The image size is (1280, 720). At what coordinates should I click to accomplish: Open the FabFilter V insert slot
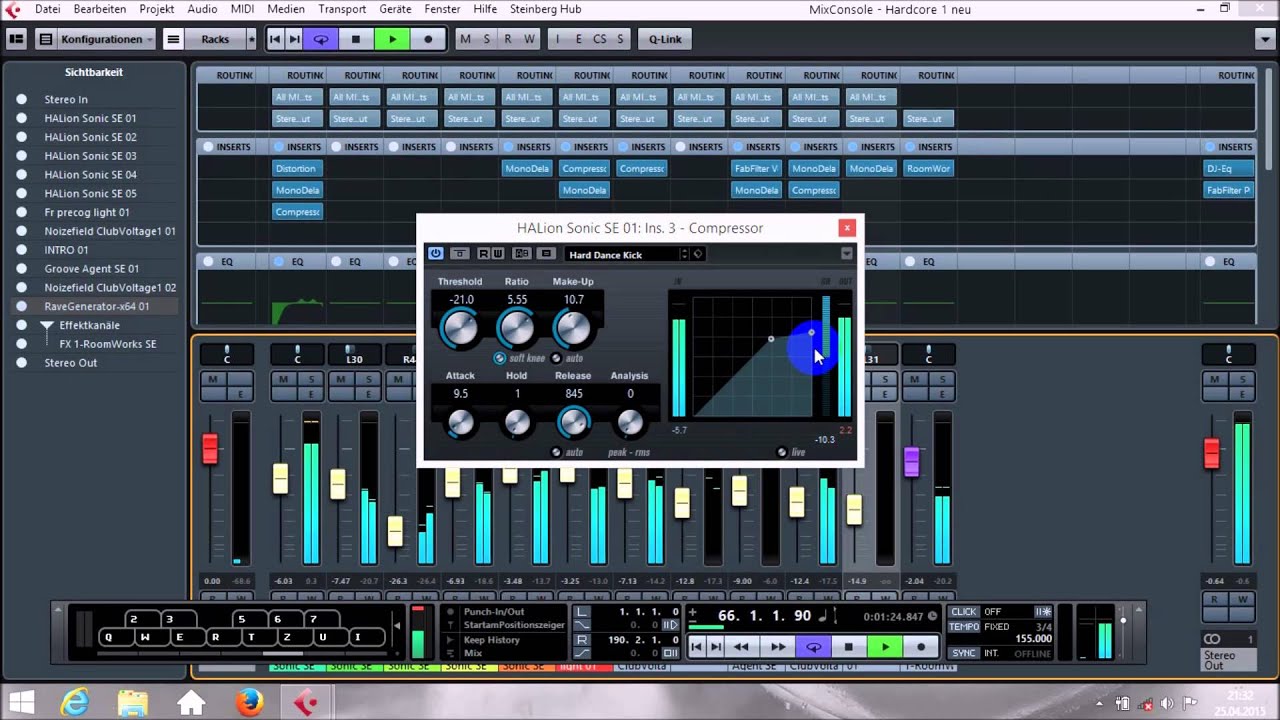coord(756,168)
